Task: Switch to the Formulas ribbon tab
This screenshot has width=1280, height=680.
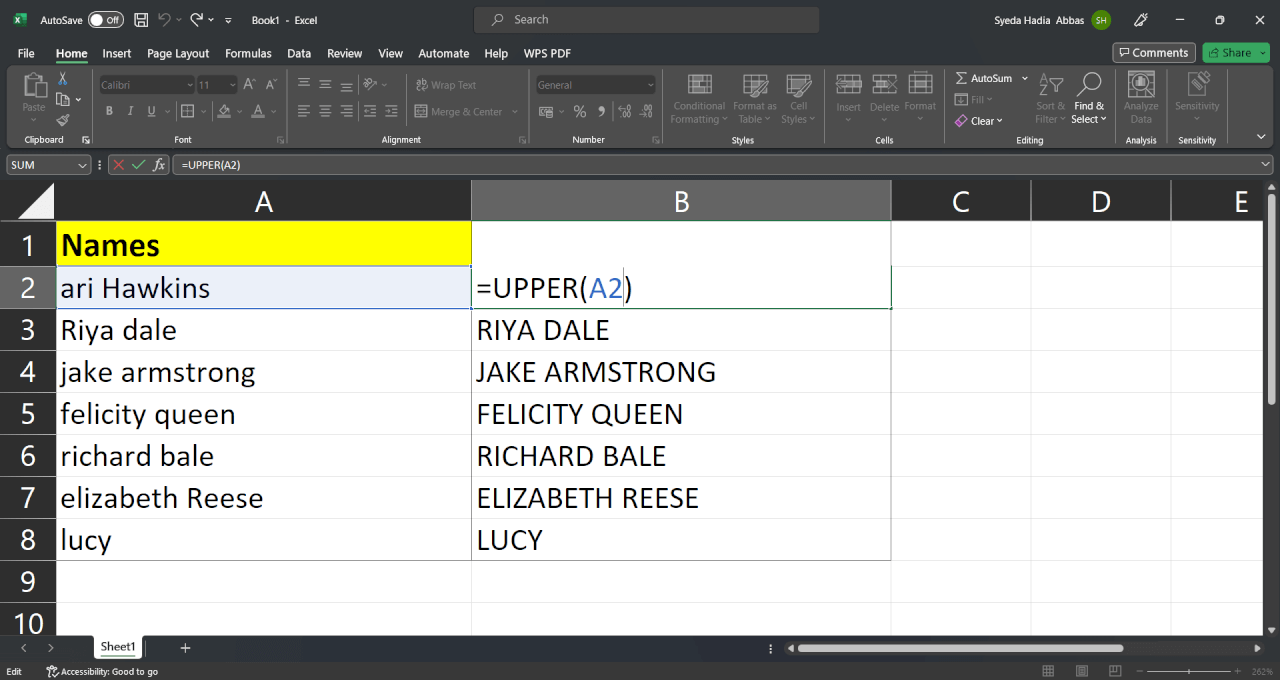Action: pos(248,53)
